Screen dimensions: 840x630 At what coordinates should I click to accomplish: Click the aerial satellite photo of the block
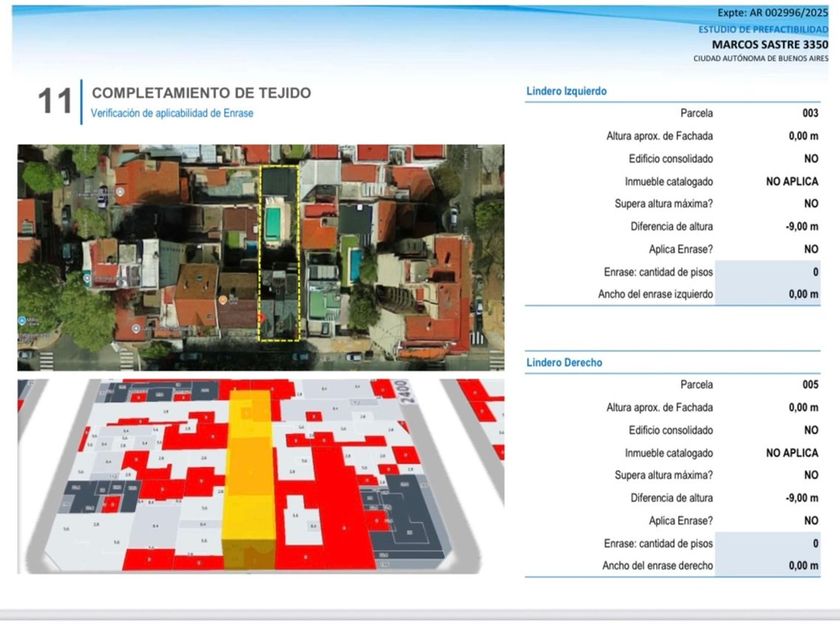[x=261, y=257]
